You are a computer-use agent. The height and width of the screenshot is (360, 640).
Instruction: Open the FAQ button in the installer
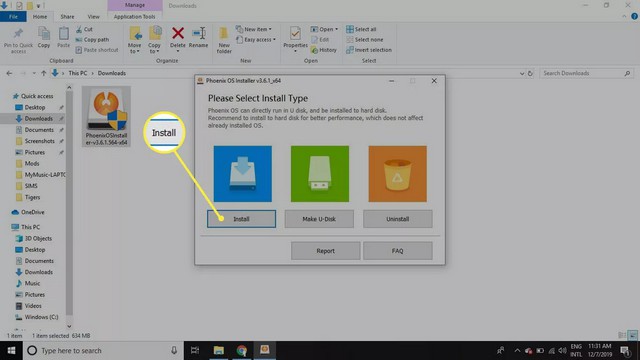click(x=398, y=251)
